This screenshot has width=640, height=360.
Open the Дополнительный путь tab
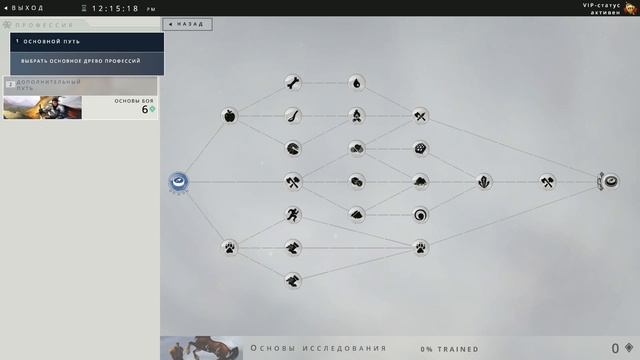coord(80,85)
